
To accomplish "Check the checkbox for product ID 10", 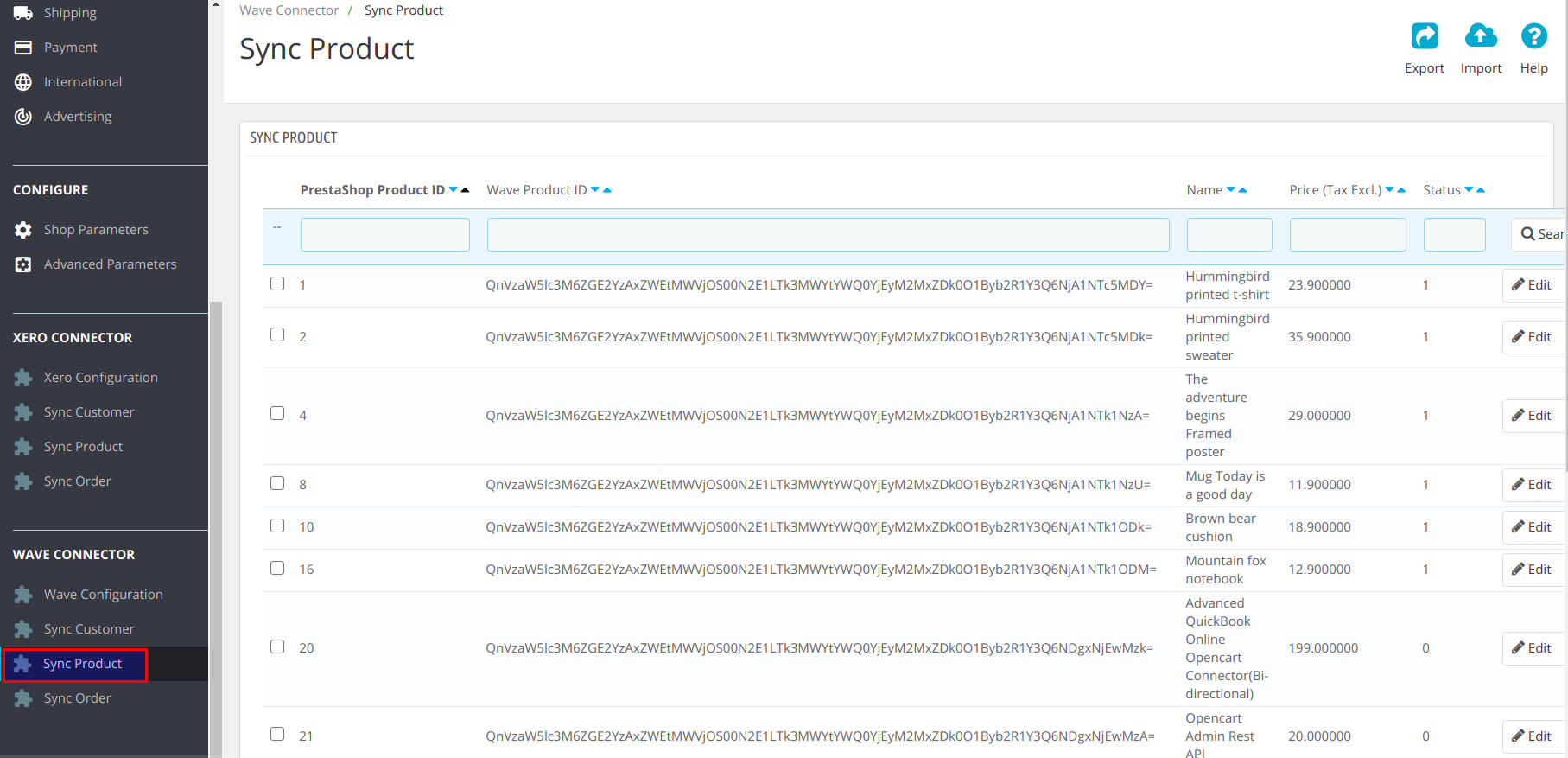I will point(277,526).
